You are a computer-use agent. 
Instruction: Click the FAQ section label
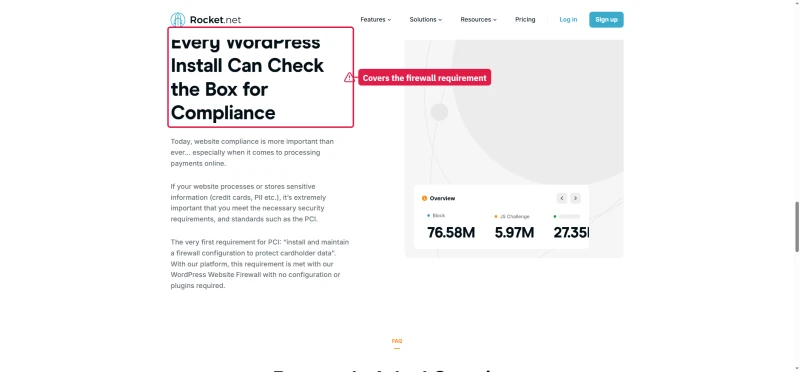(396, 341)
